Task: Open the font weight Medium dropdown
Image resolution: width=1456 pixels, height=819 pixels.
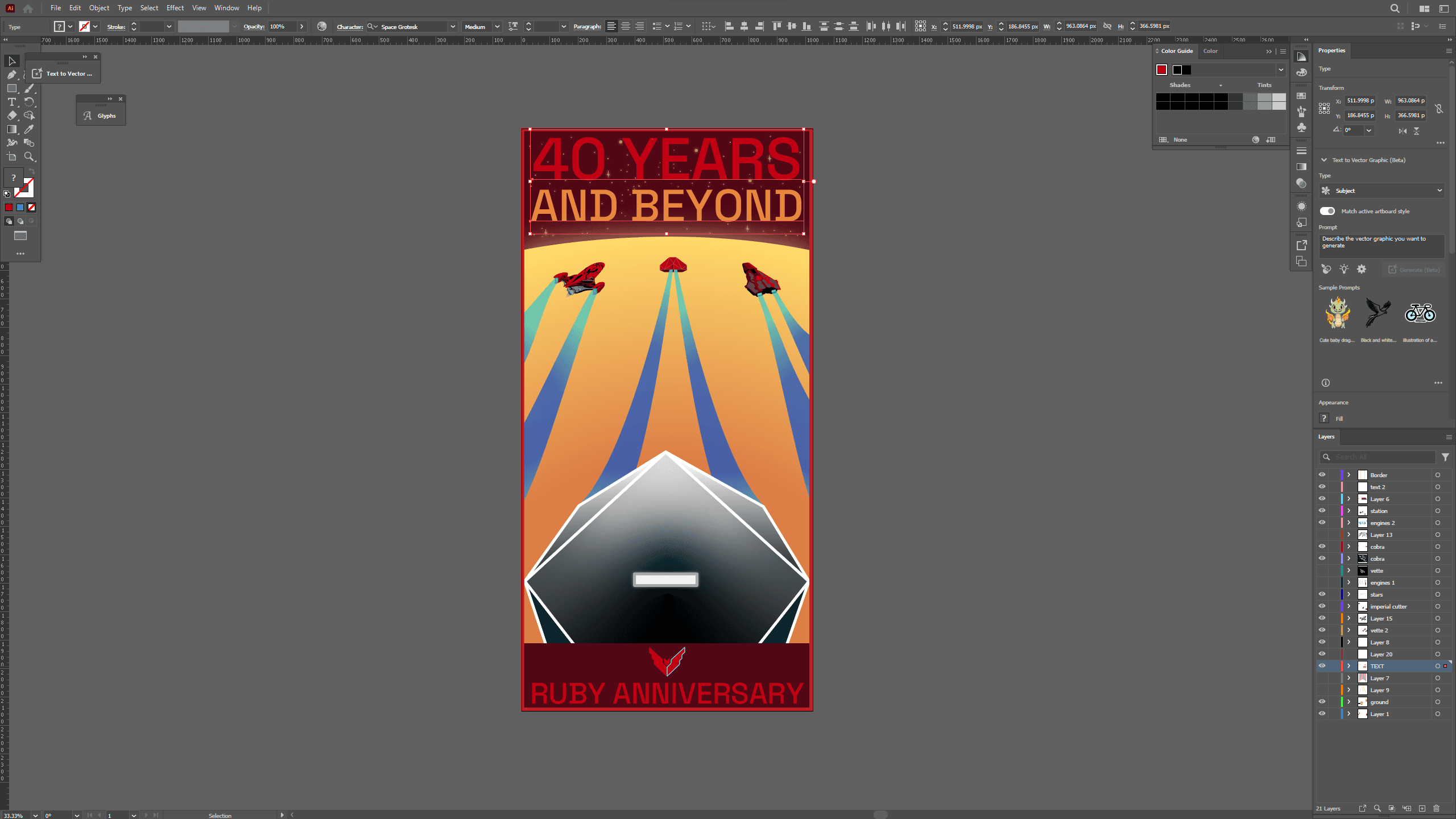Action: pos(497,27)
